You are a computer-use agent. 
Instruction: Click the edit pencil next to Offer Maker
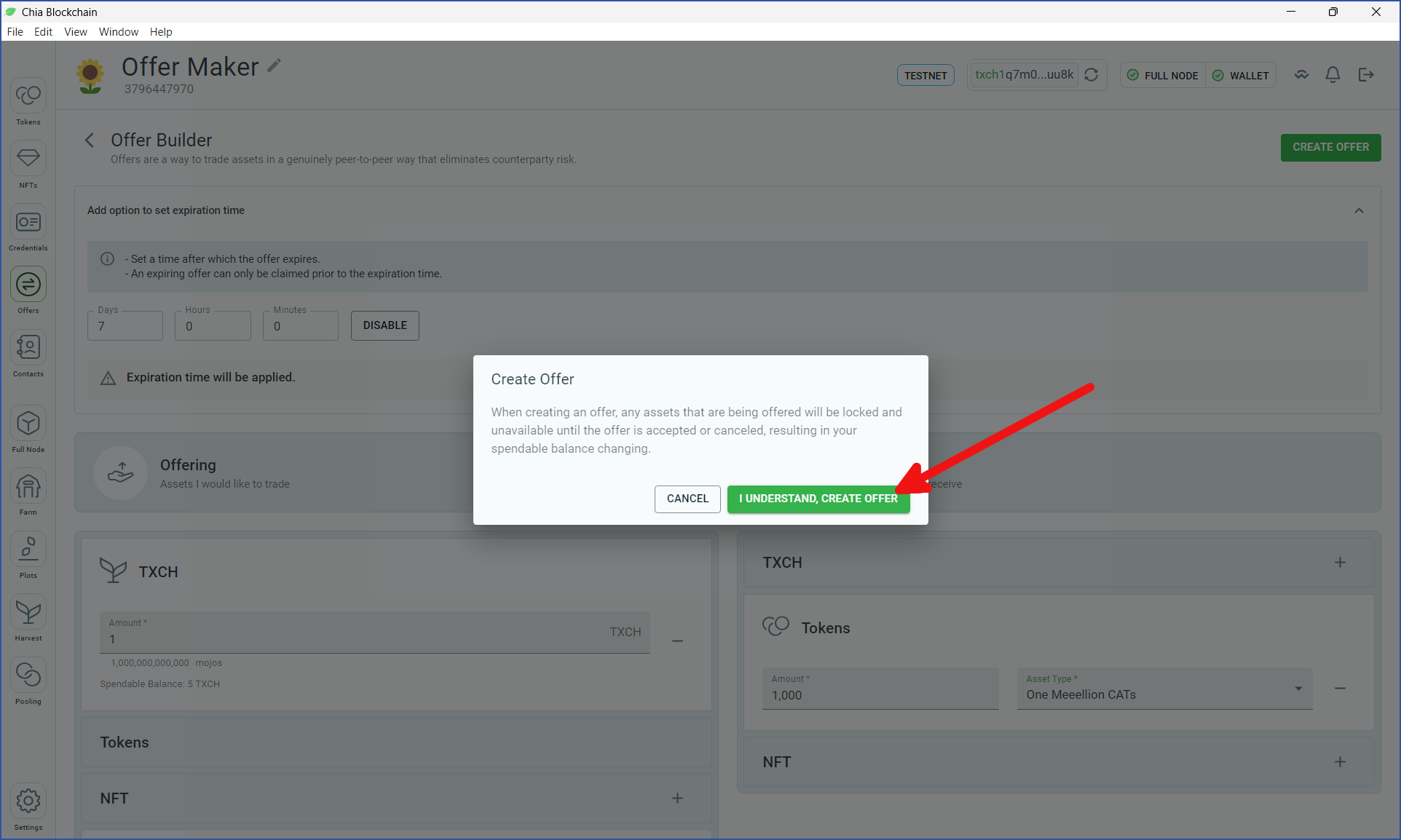[274, 66]
